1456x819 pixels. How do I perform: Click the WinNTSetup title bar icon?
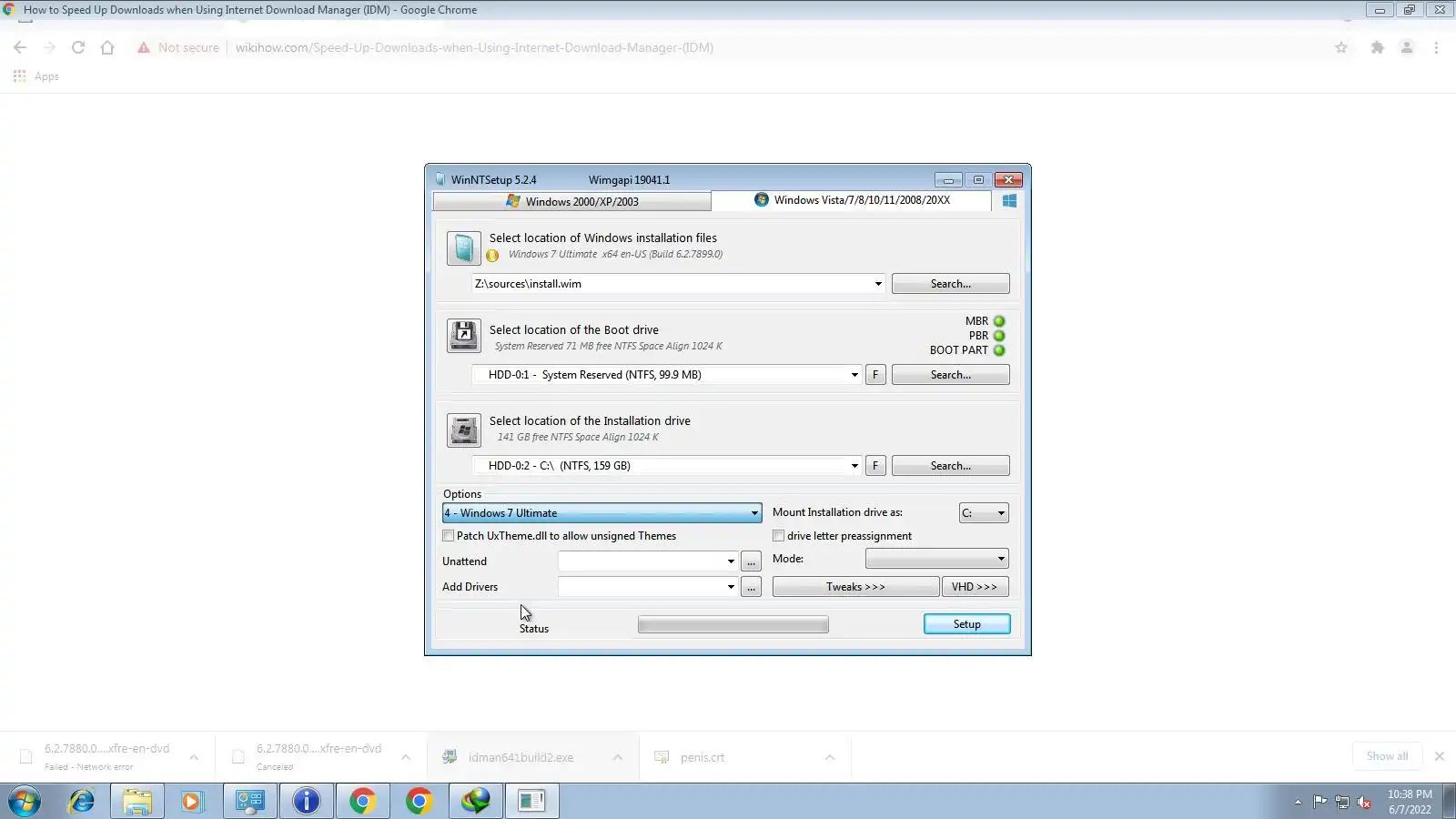click(x=440, y=180)
